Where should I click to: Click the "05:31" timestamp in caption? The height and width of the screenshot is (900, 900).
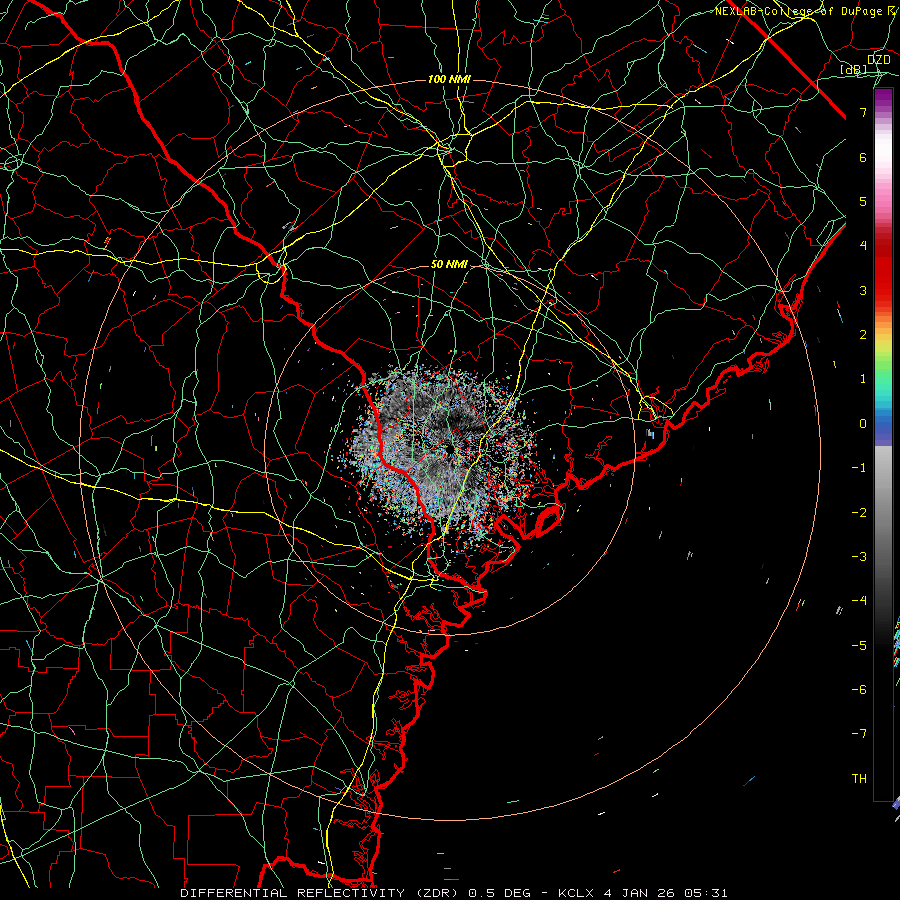pos(705,893)
